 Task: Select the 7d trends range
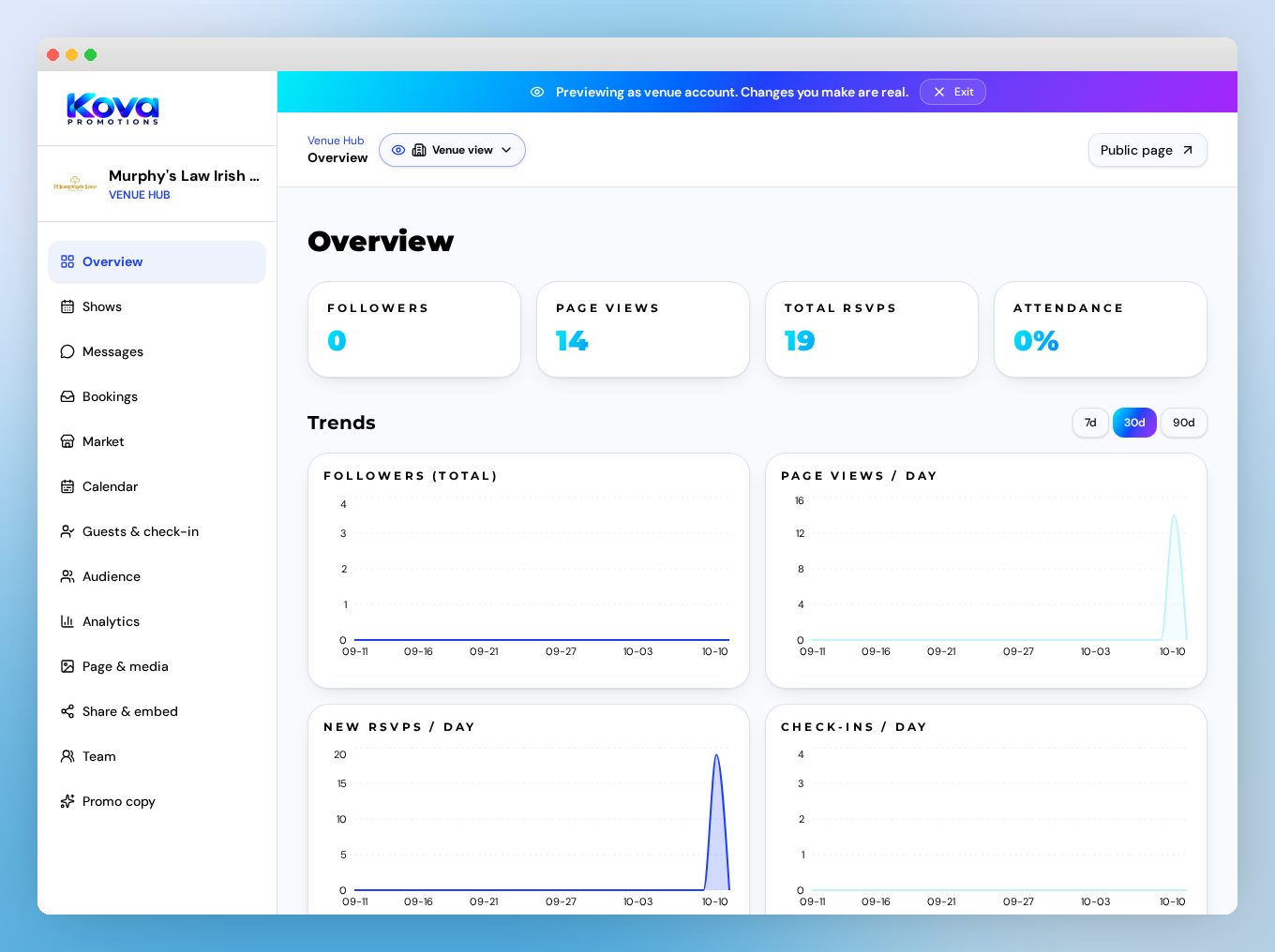pos(1090,423)
